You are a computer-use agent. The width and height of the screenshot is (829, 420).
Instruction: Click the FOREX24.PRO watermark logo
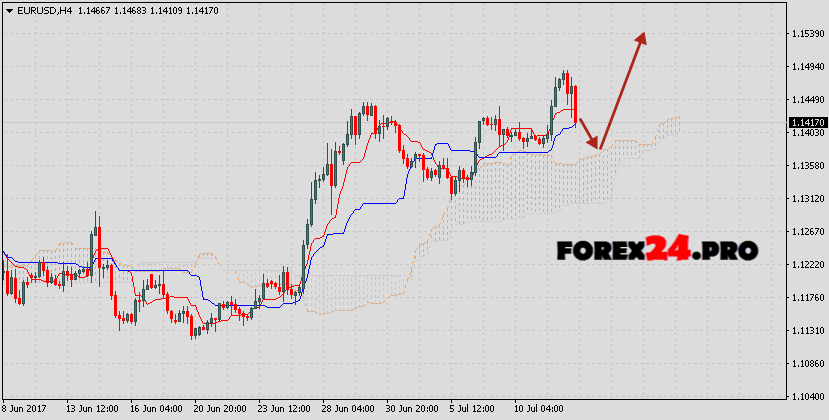(x=656, y=250)
